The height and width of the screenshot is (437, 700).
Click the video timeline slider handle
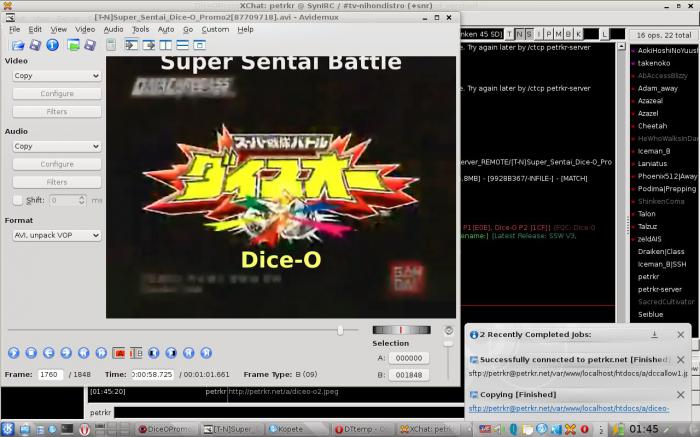[x=340, y=330]
